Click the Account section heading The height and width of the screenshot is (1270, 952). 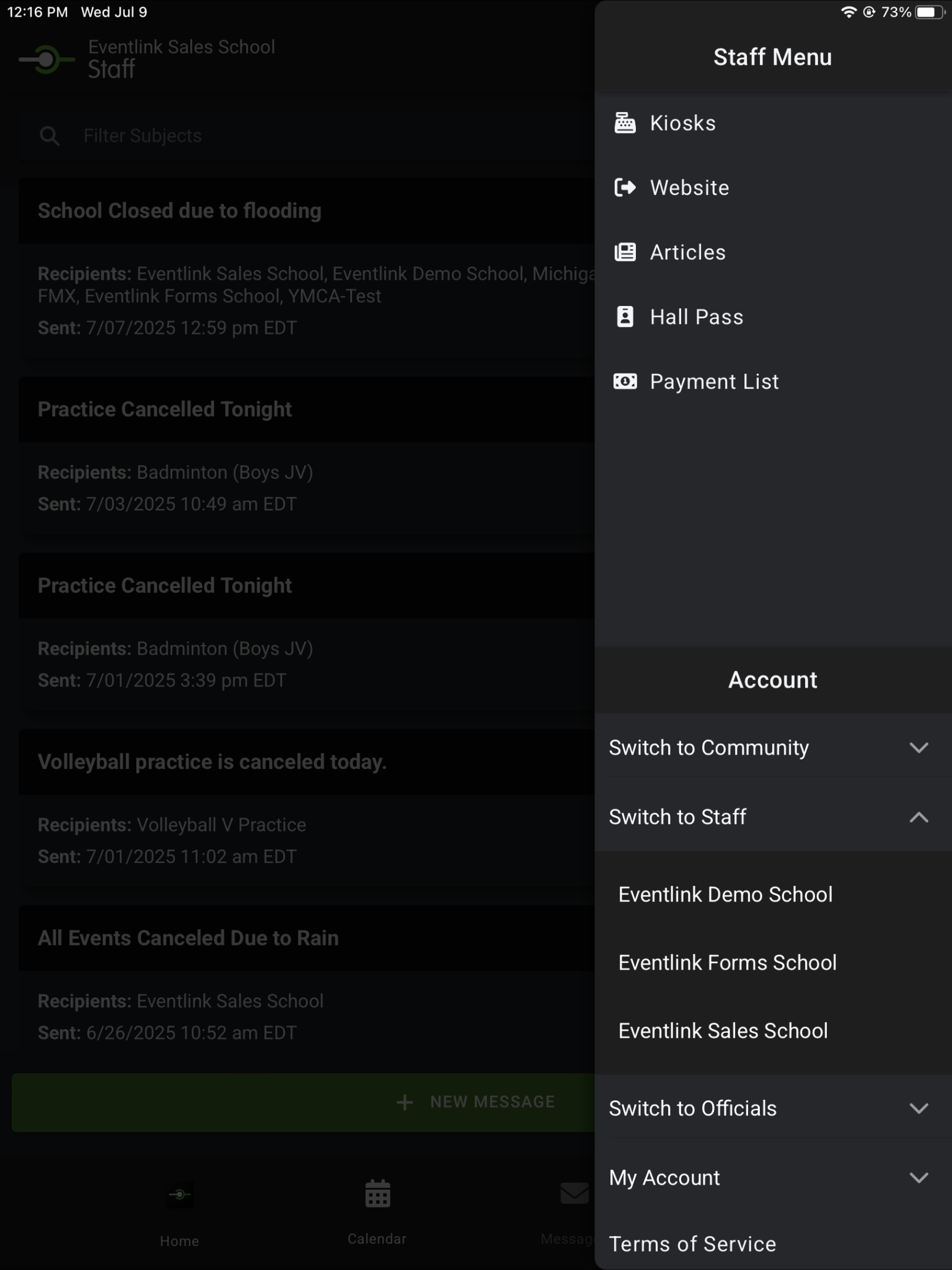click(x=773, y=680)
